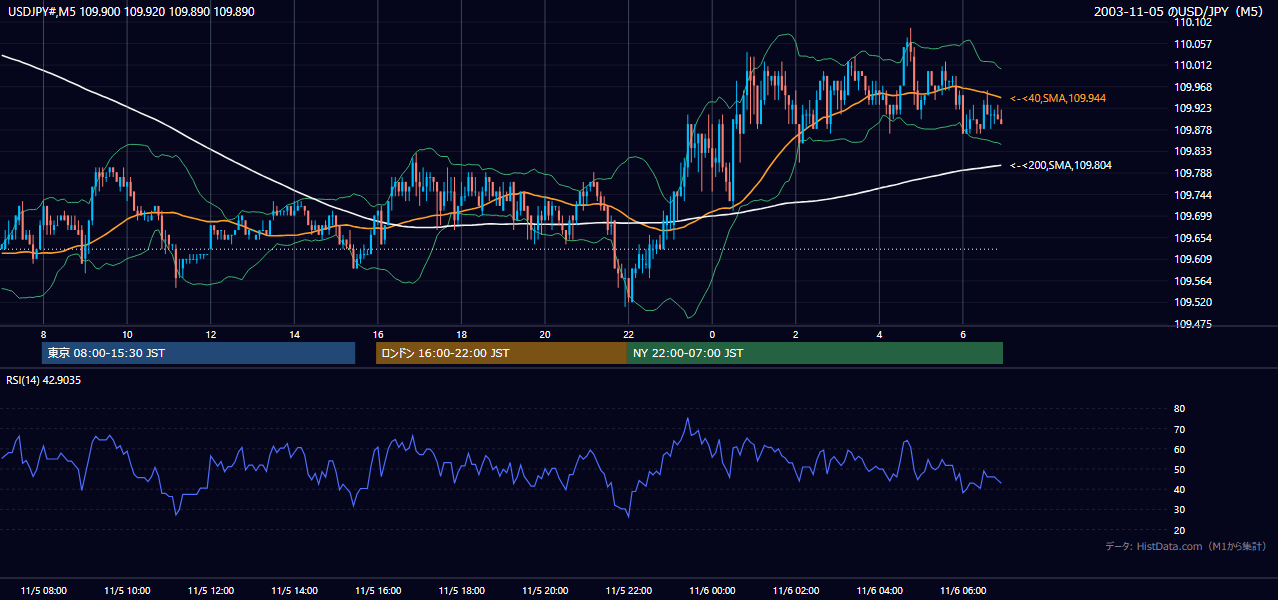Click hour tick 8 under the price chart
1278x600 pixels.
(x=43, y=334)
